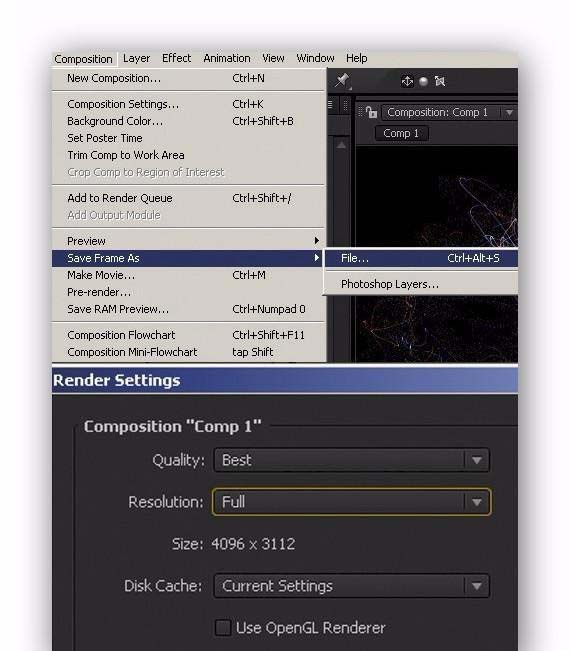Select the Puppet Pin tool icon
Viewport: 570px width, 651px height.
click(342, 81)
